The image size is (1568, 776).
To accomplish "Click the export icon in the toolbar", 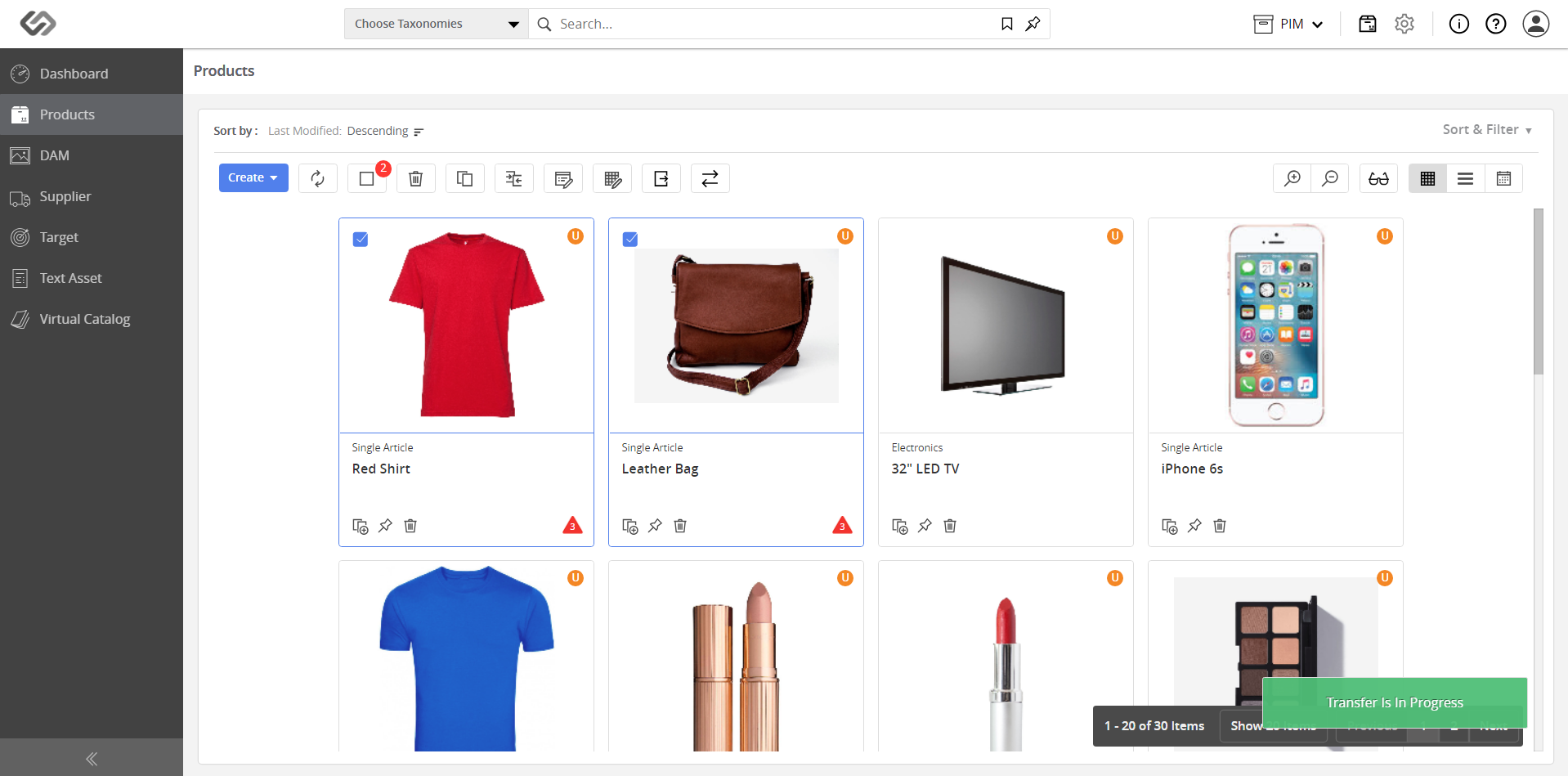I will pyautogui.click(x=661, y=178).
